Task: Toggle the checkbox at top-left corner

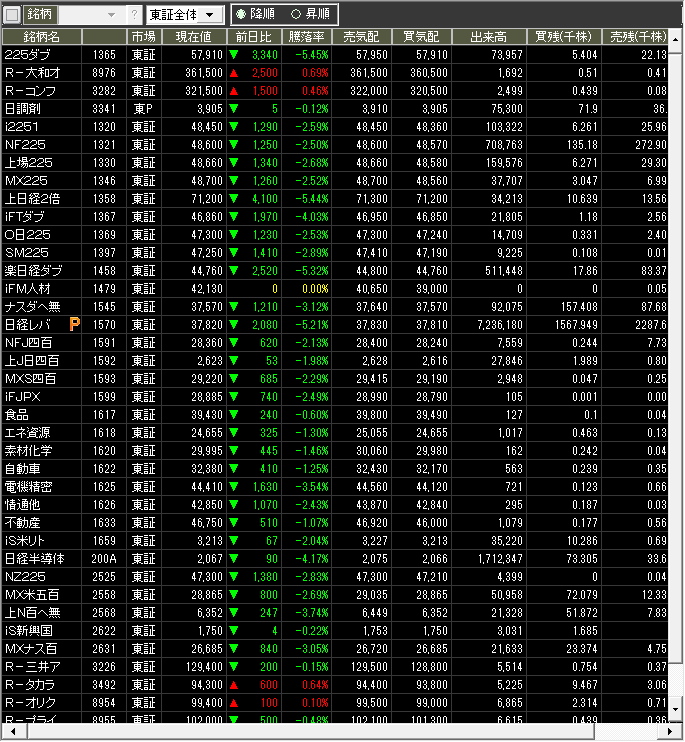Action: coord(13,15)
